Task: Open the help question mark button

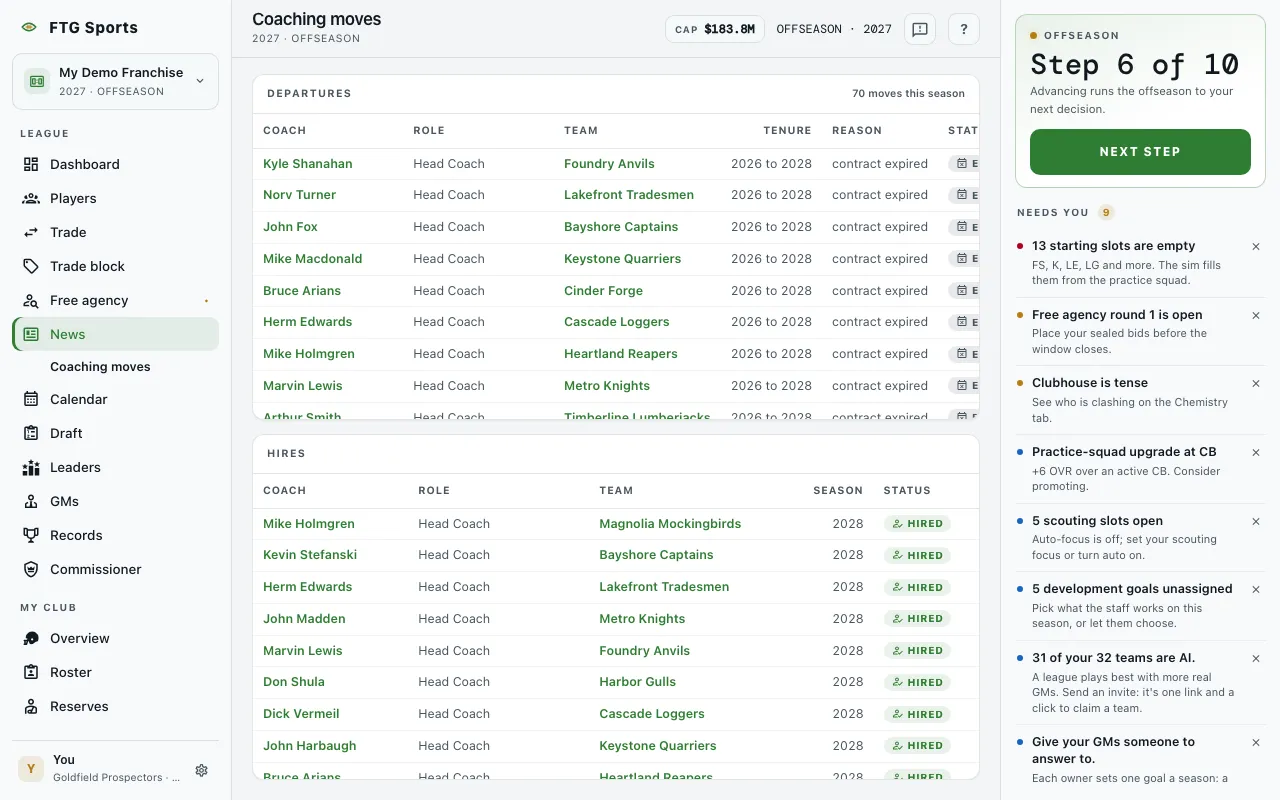Action: [x=963, y=29]
